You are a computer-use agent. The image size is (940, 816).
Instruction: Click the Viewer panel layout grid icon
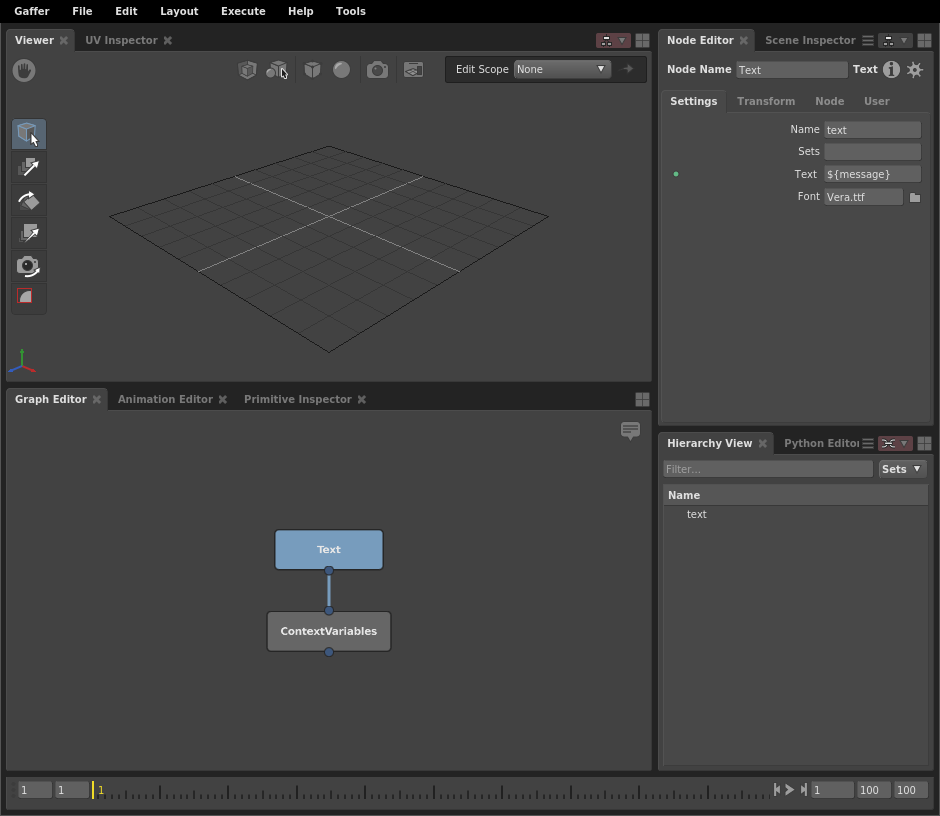coord(642,40)
